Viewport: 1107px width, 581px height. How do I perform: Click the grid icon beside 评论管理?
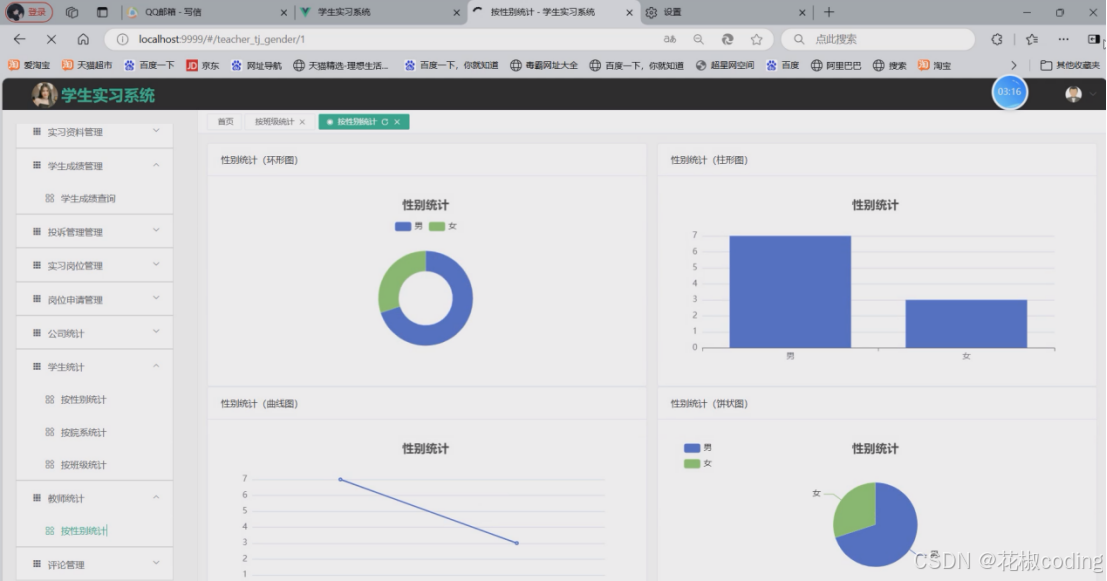pyautogui.click(x=37, y=564)
